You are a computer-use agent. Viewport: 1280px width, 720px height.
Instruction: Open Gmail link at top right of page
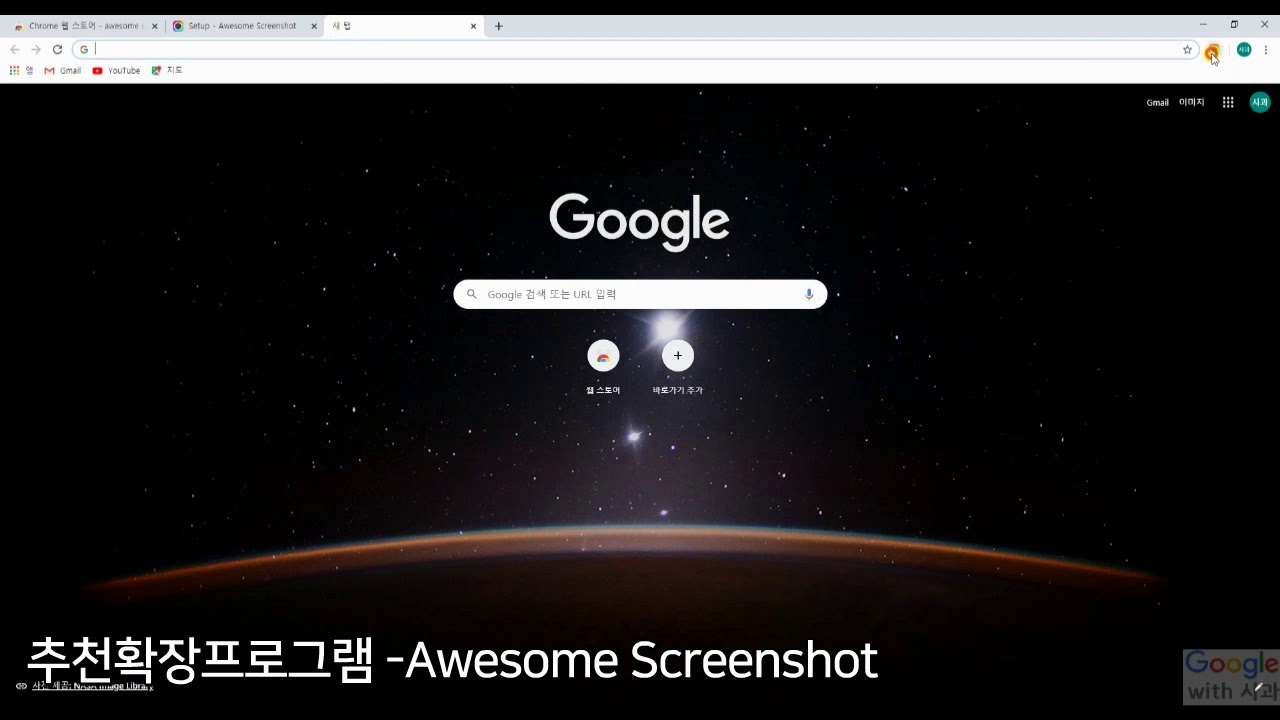(x=1157, y=102)
